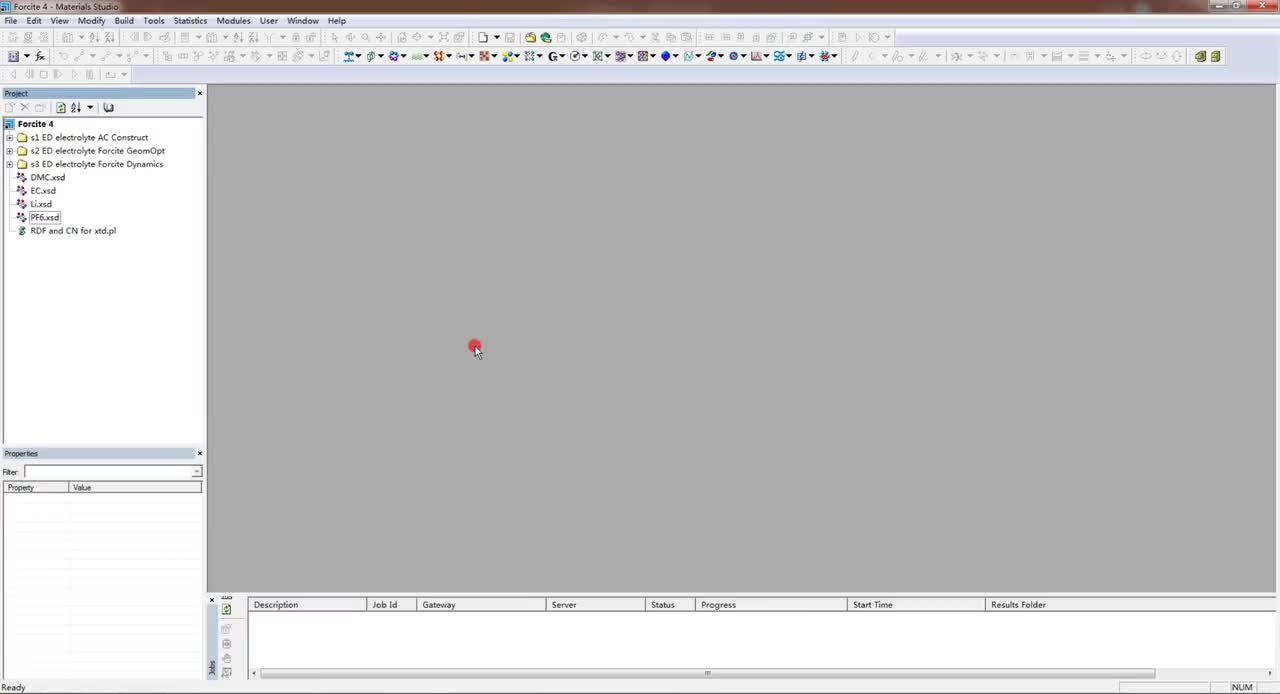This screenshot has height=694, width=1280.
Task: Expand s1 ED electrolyte AC Construct folder
Action: click(10, 137)
